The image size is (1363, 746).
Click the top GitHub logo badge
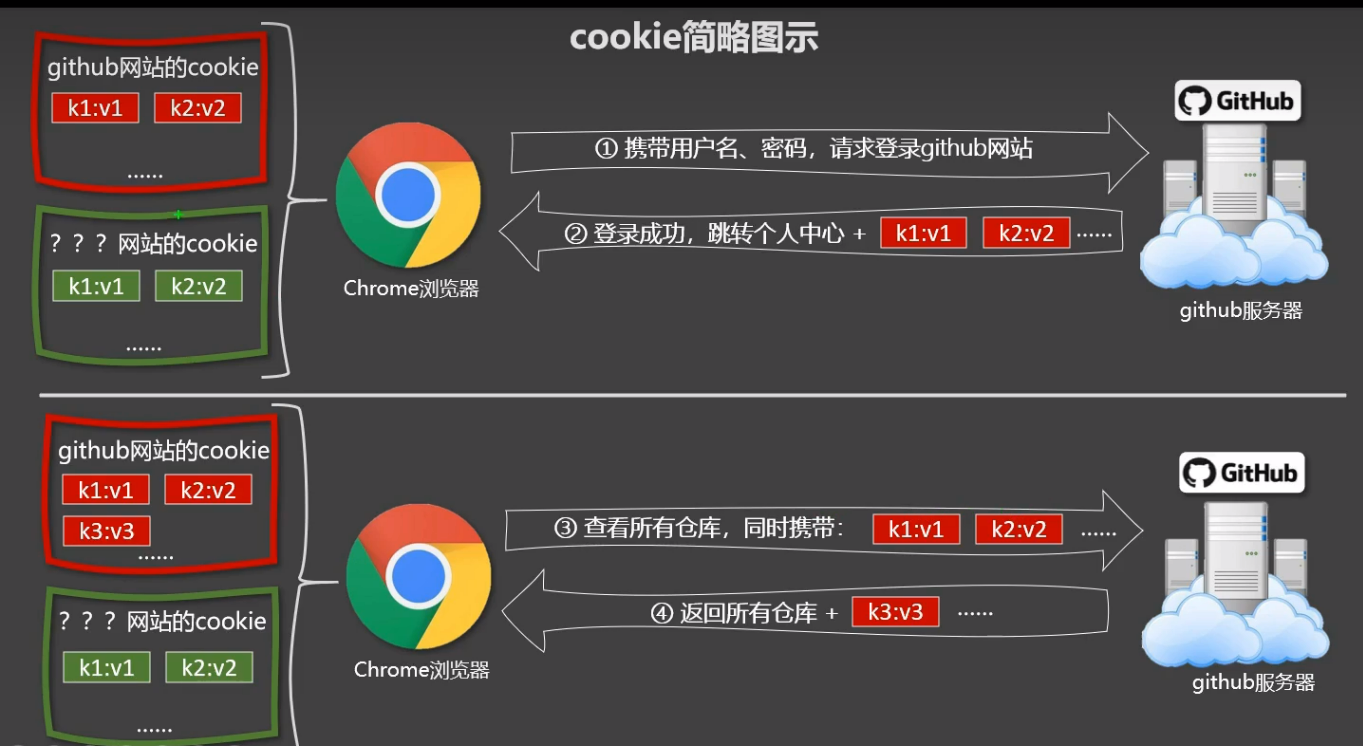[1237, 100]
